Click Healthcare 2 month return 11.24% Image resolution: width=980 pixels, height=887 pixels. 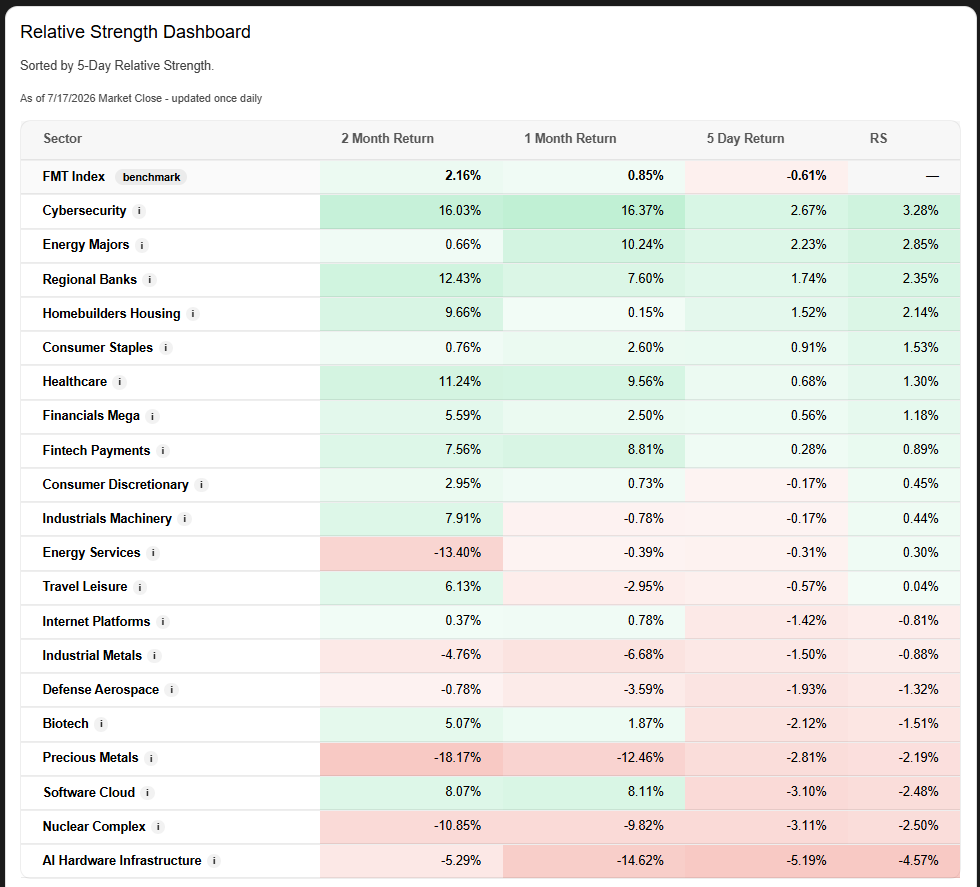coord(459,382)
